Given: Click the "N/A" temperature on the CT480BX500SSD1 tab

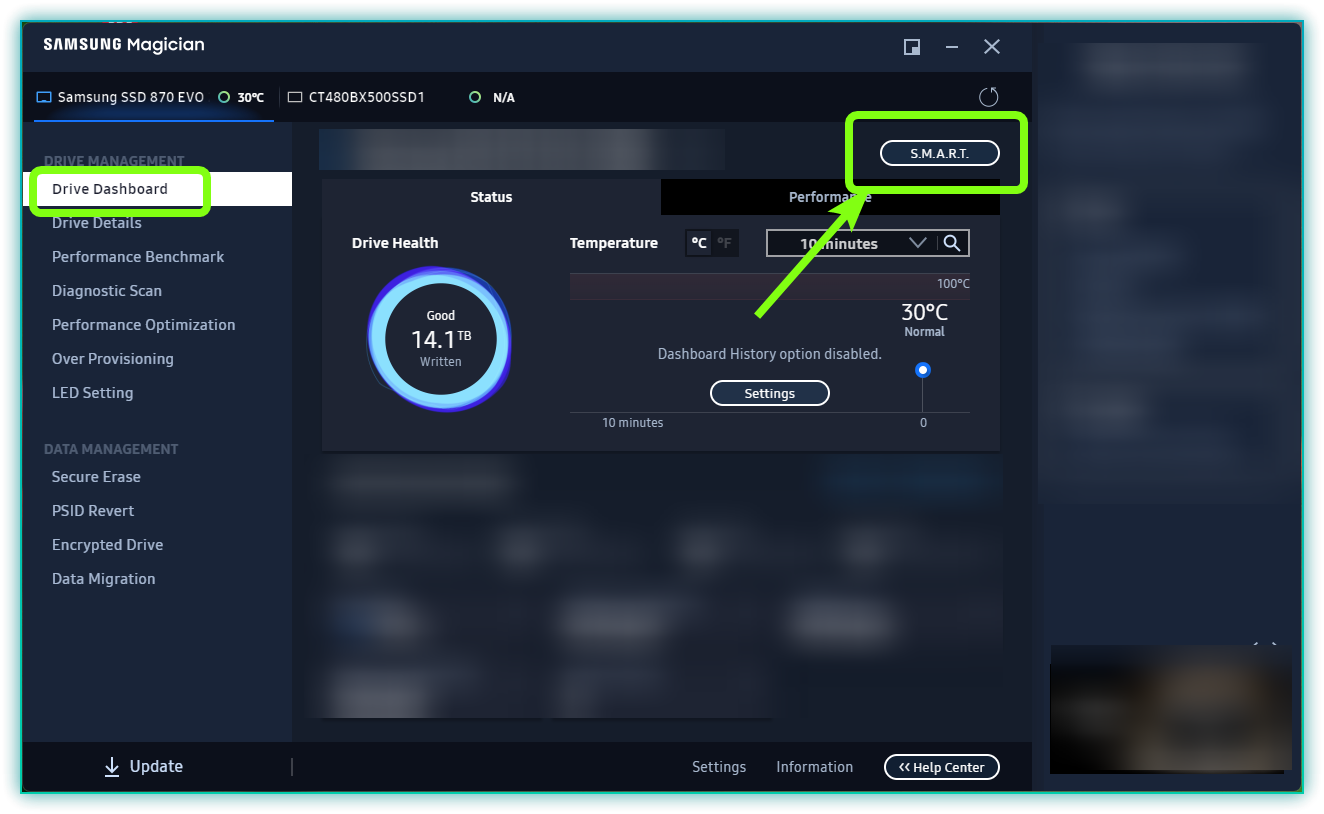Looking at the screenshot, I should (x=504, y=98).
